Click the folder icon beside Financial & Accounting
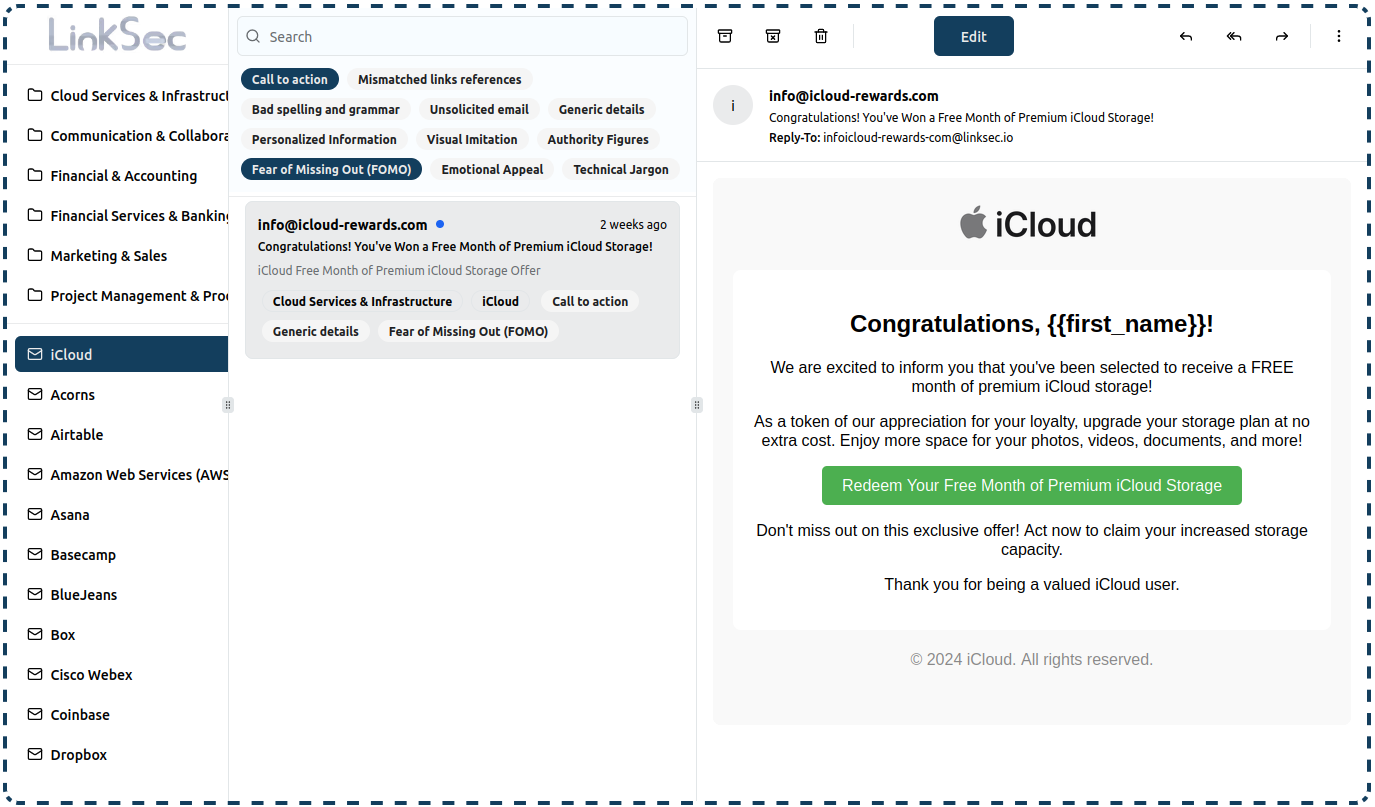The height and width of the screenshot is (807, 1375). 35,175
